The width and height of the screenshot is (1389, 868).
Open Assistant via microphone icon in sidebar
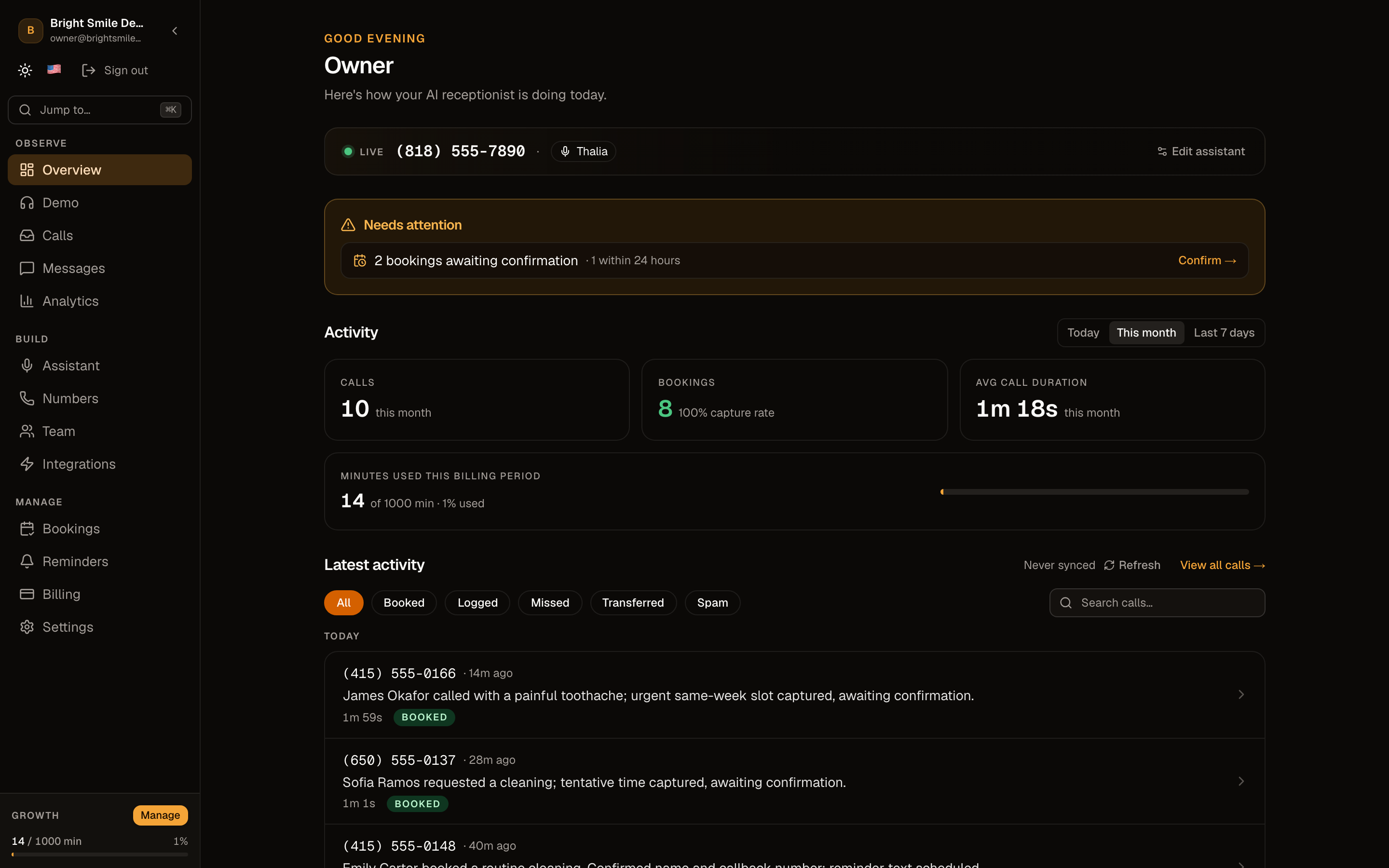click(27, 366)
